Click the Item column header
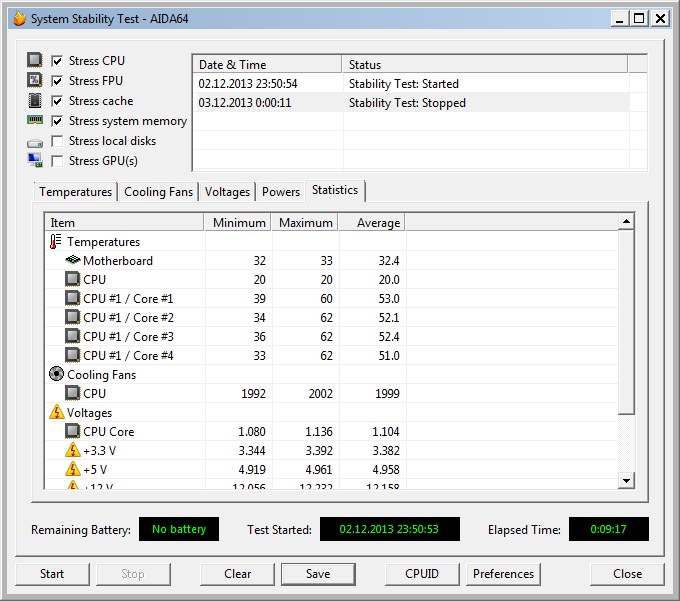 pos(124,222)
